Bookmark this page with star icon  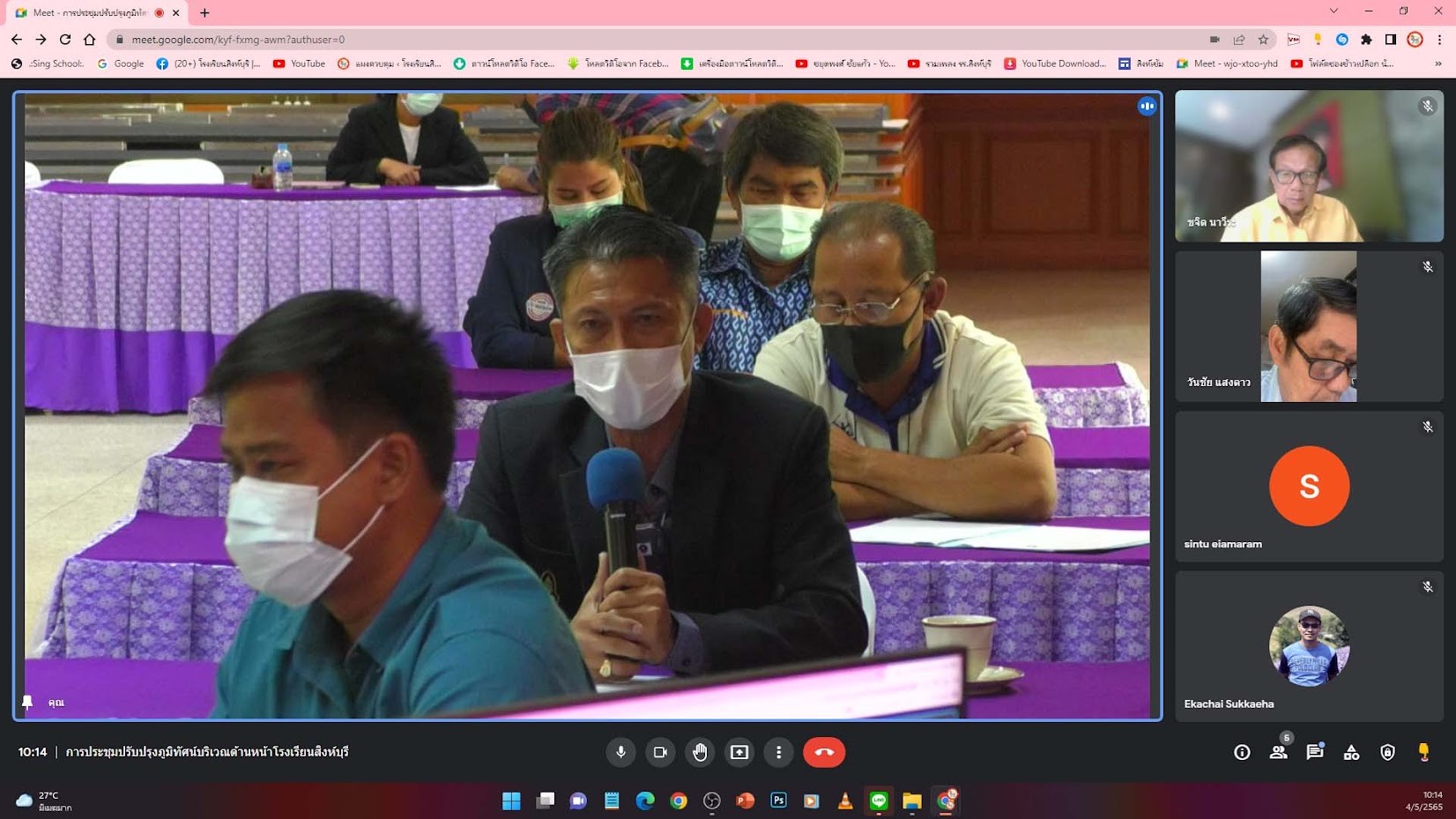pyautogui.click(x=1263, y=40)
